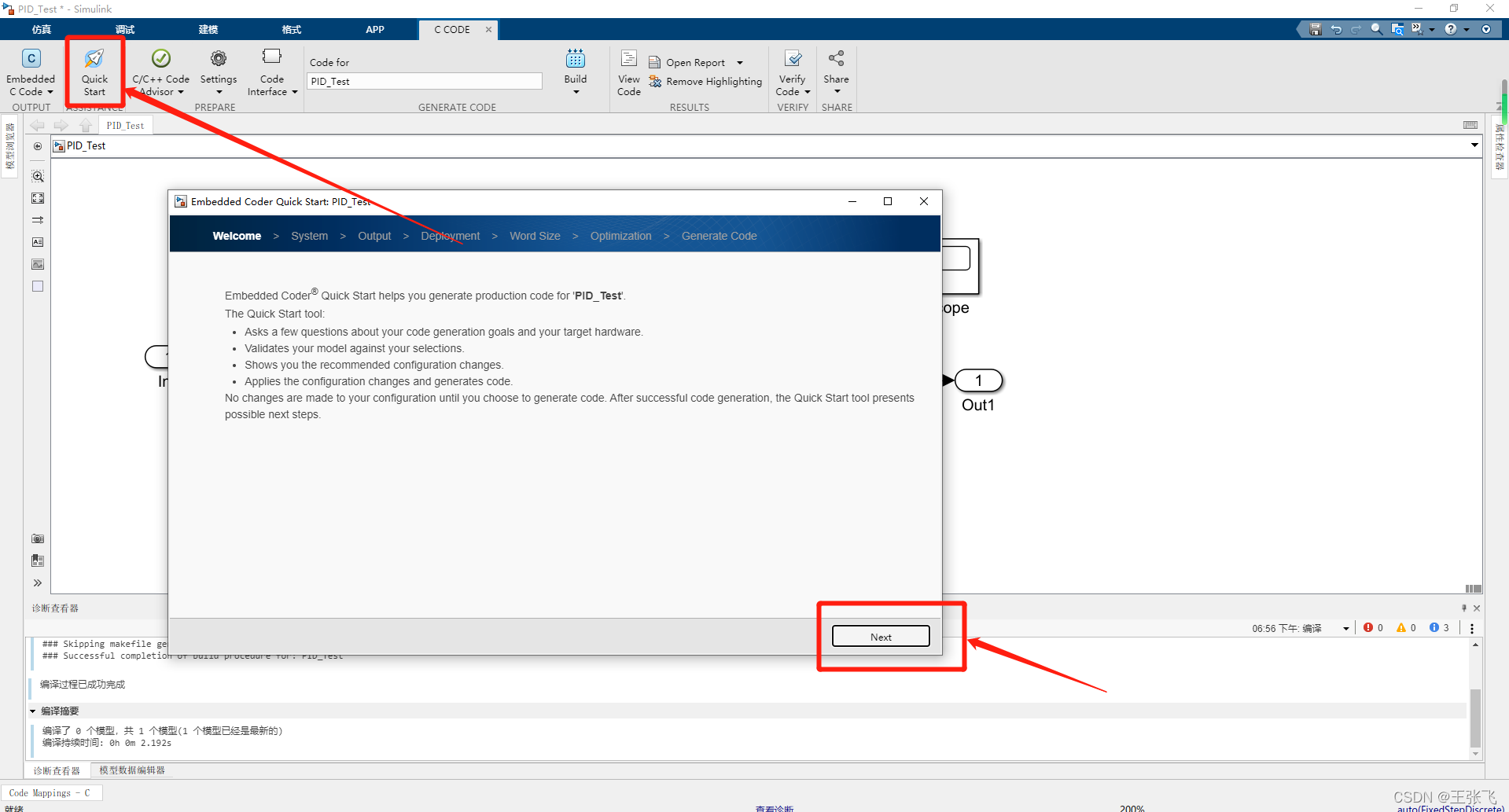Click Next in Quick Start dialog
Viewport: 1509px width, 812px height.
pyautogui.click(x=881, y=637)
